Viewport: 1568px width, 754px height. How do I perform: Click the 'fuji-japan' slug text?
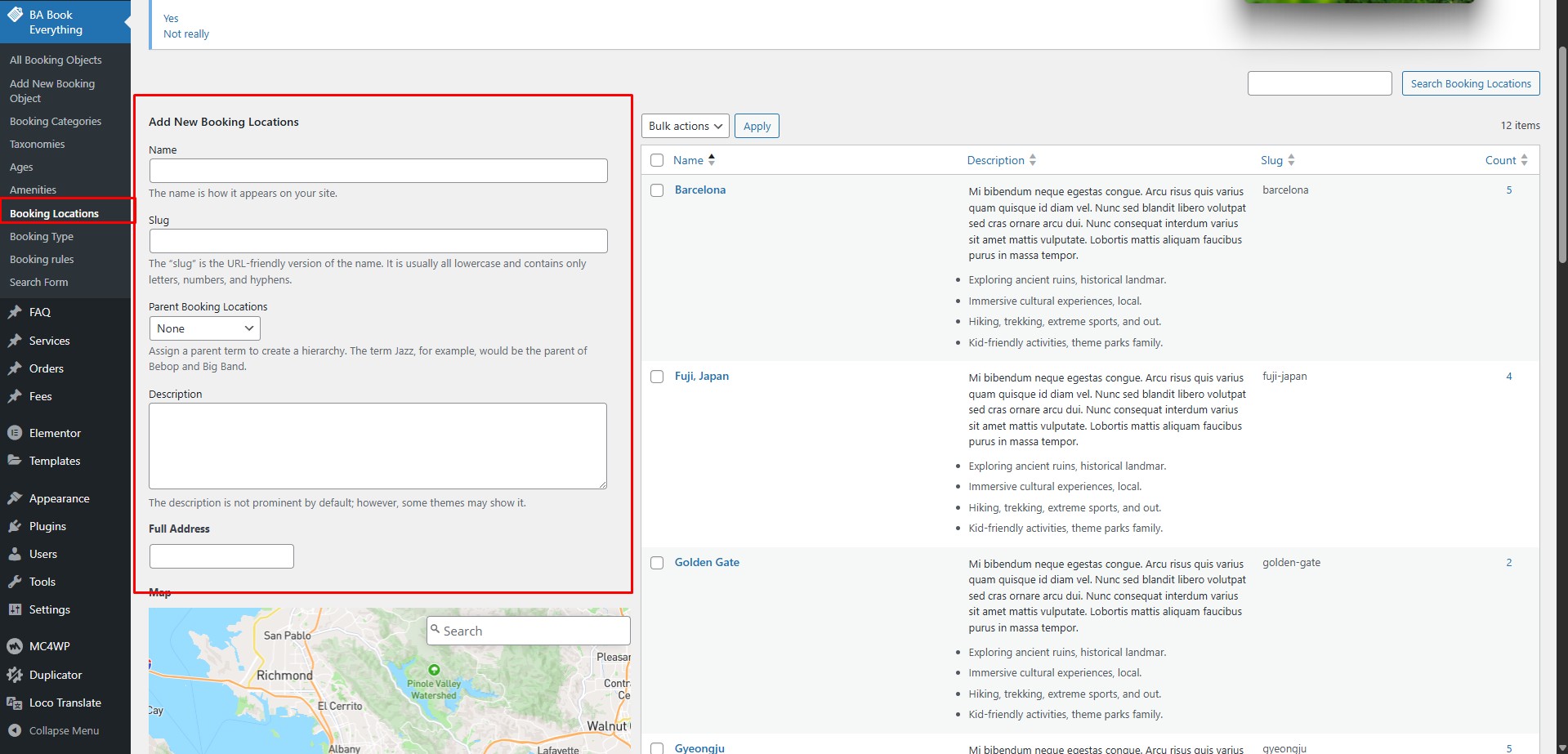pyautogui.click(x=1284, y=376)
